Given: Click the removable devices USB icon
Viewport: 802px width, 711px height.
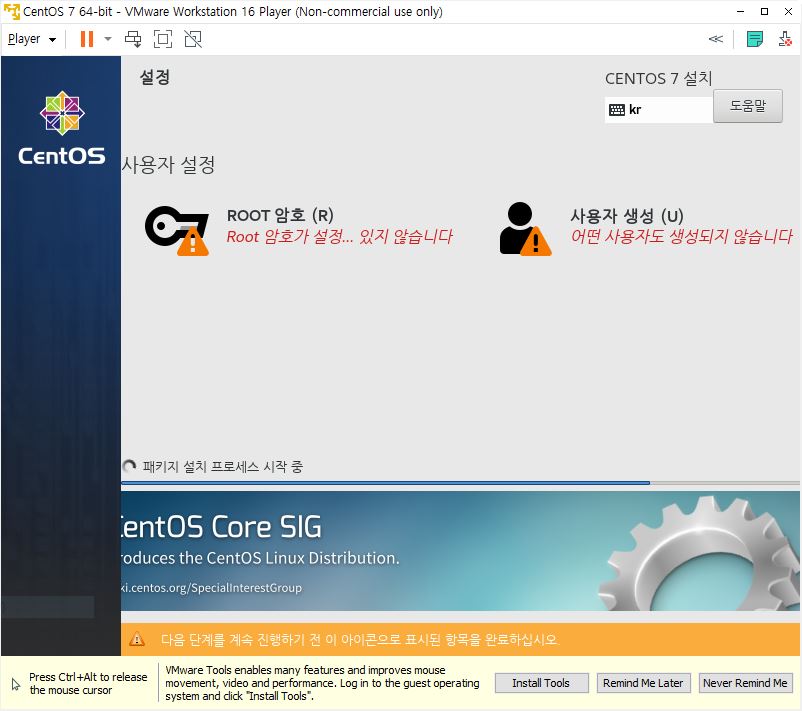Looking at the screenshot, I should 785,39.
